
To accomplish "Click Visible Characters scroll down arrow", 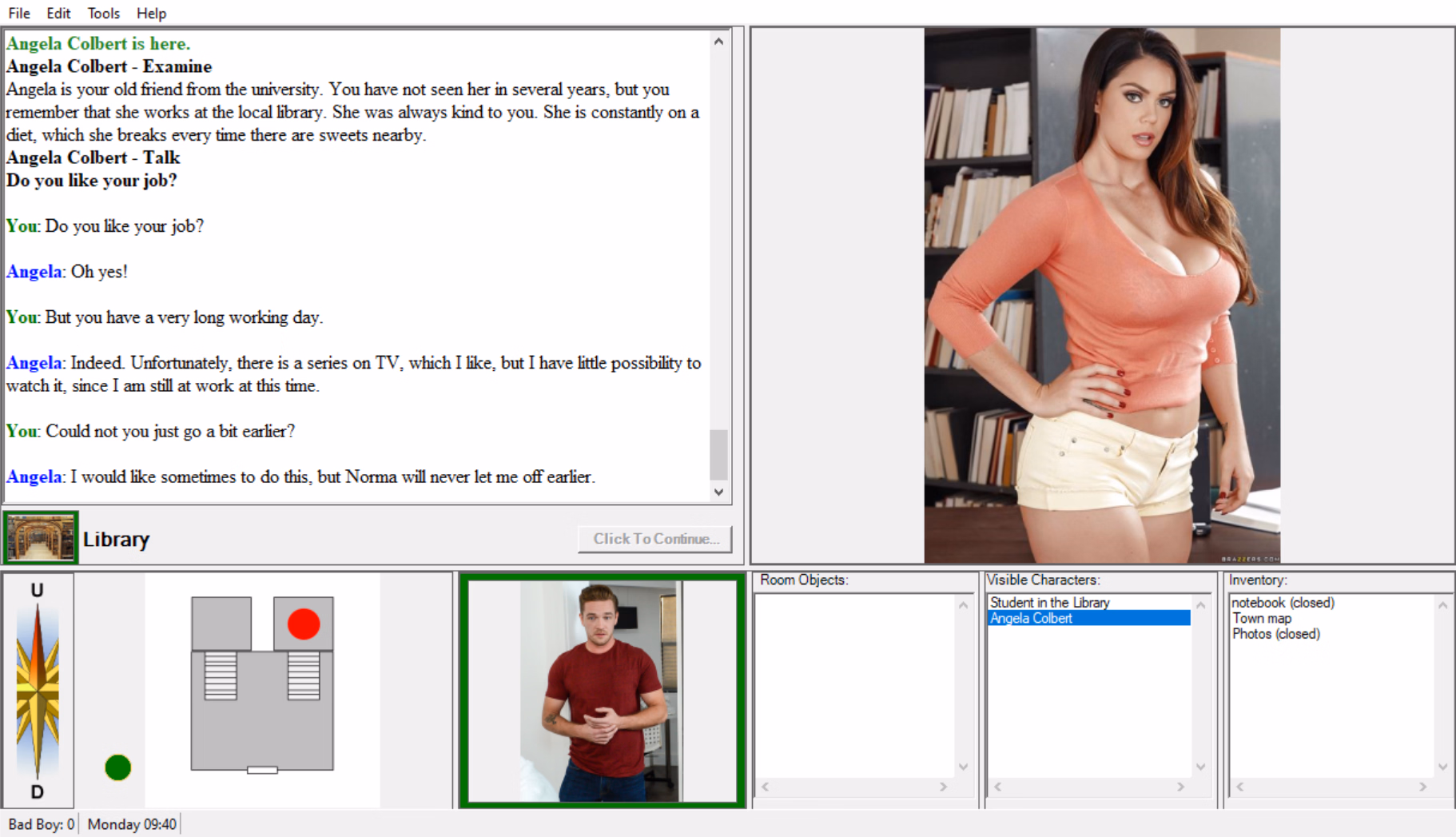I will point(1201,767).
